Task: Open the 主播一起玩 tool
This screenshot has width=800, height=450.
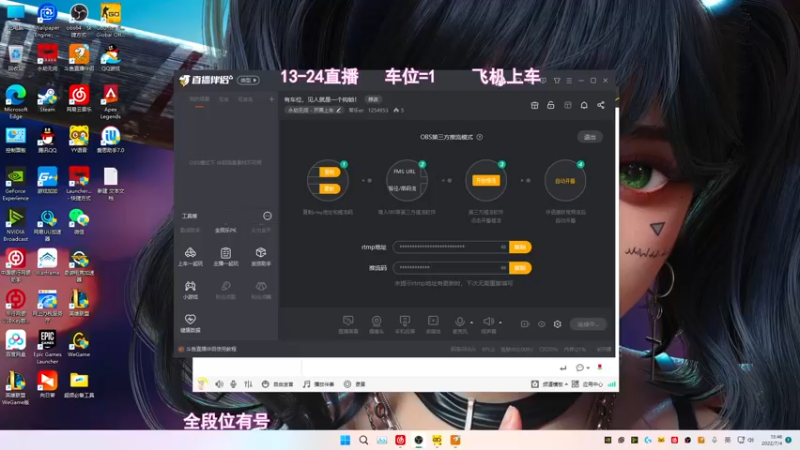Action: 226,257
